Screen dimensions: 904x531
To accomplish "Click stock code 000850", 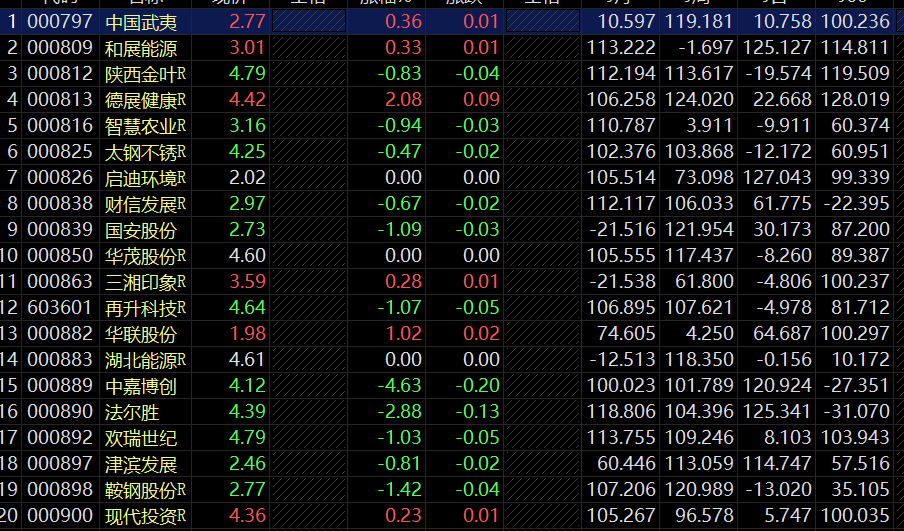I will [x=60, y=255].
